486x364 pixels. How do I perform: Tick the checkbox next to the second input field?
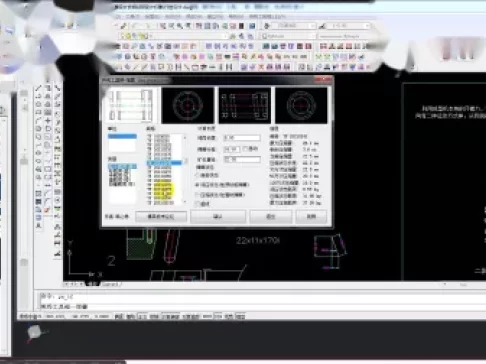pyautogui.click(x=246, y=149)
